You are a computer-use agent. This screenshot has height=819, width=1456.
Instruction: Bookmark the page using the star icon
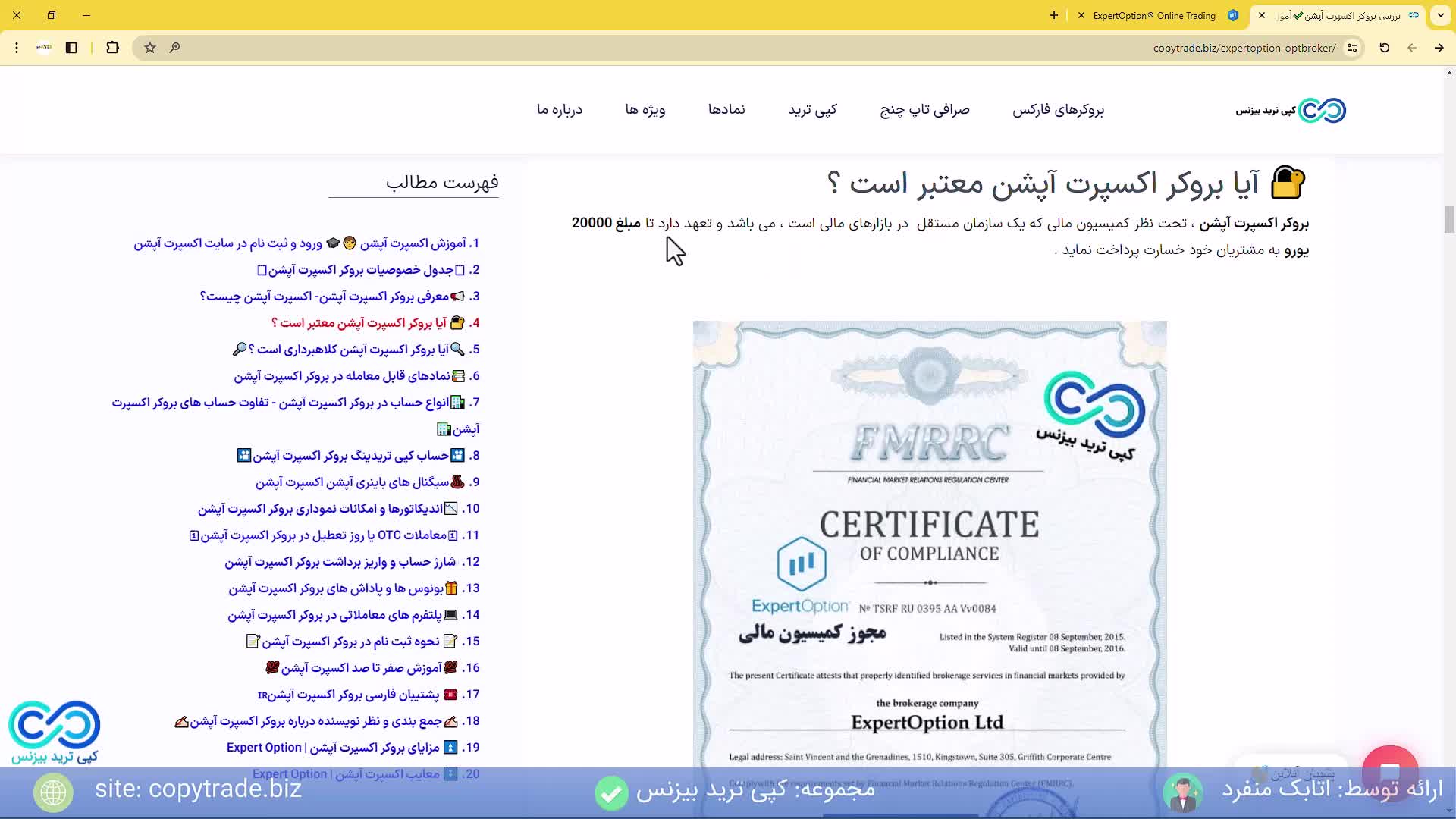tap(149, 47)
